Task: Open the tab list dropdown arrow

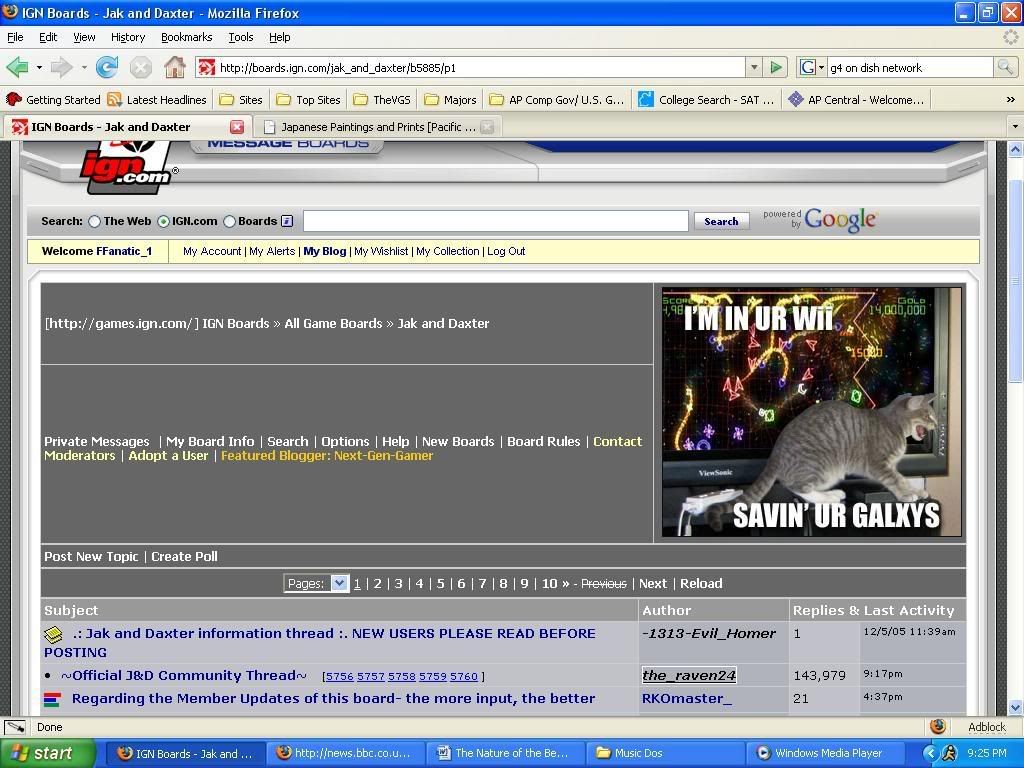Action: [1015, 126]
